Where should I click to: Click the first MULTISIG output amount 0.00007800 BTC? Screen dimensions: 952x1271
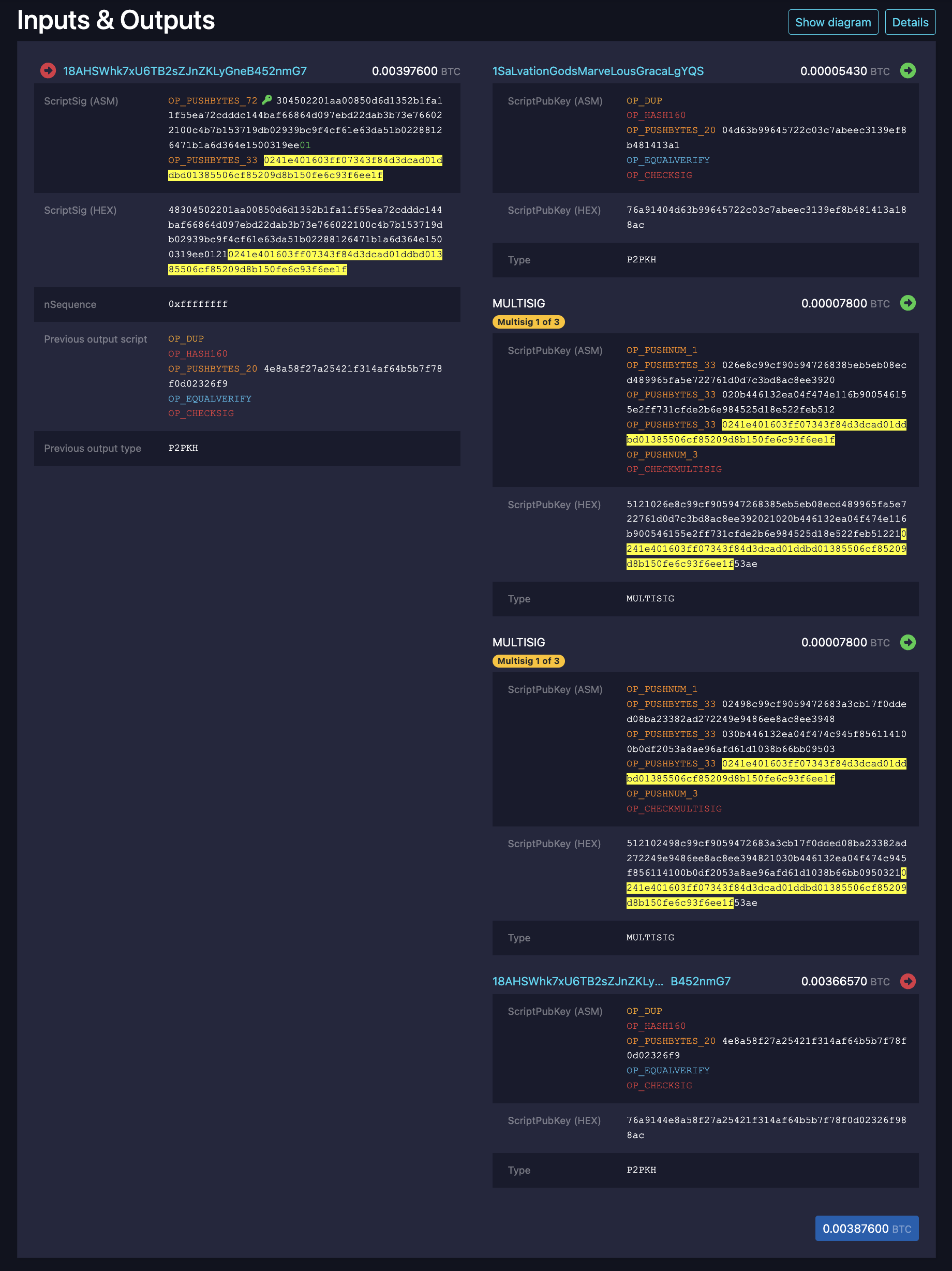coord(844,303)
